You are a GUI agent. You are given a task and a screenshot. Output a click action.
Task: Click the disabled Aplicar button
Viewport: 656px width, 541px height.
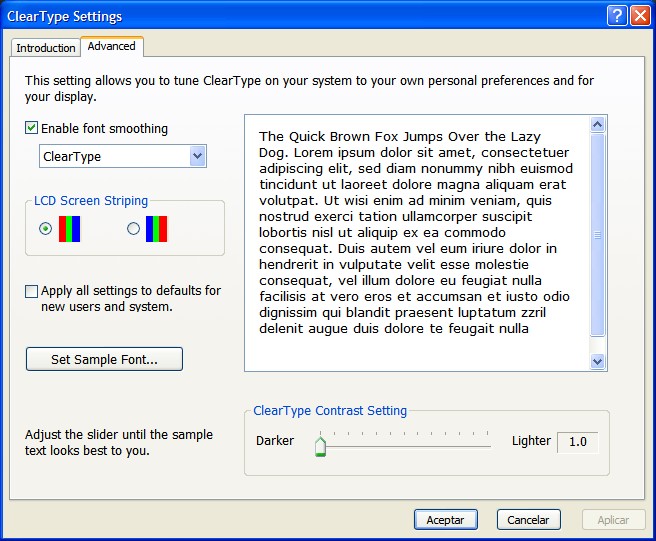tap(613, 520)
